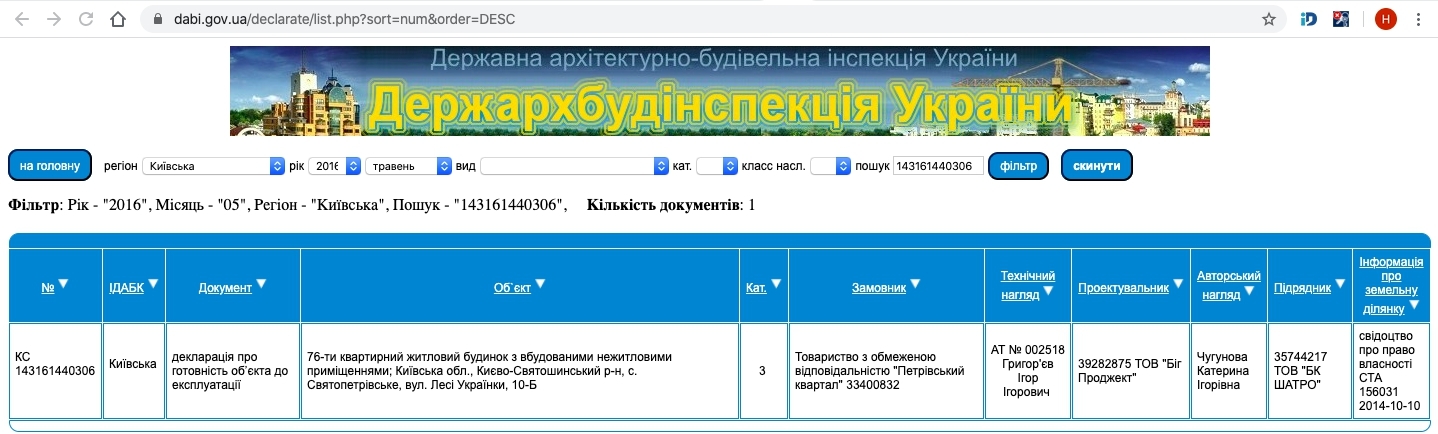Sort by Замовник column arrow
The height and width of the screenshot is (434, 1438).
click(915, 284)
